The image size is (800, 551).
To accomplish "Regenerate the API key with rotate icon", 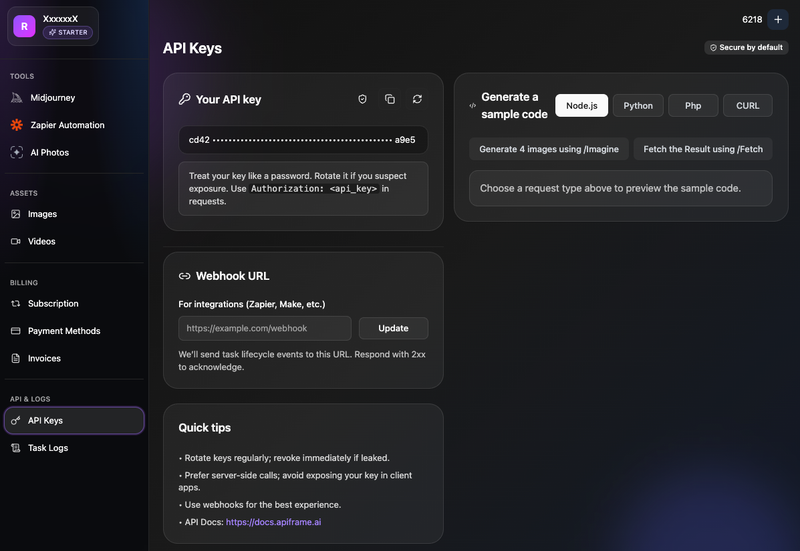I will pos(417,99).
